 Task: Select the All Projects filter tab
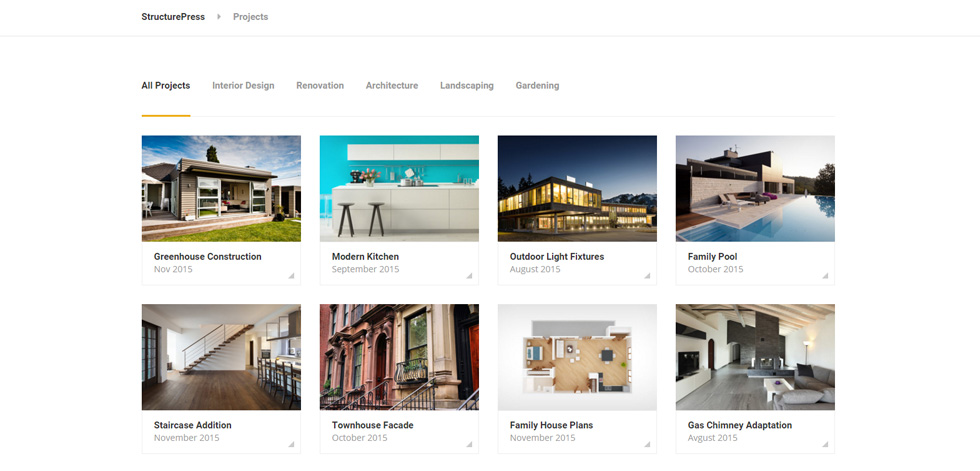(166, 86)
